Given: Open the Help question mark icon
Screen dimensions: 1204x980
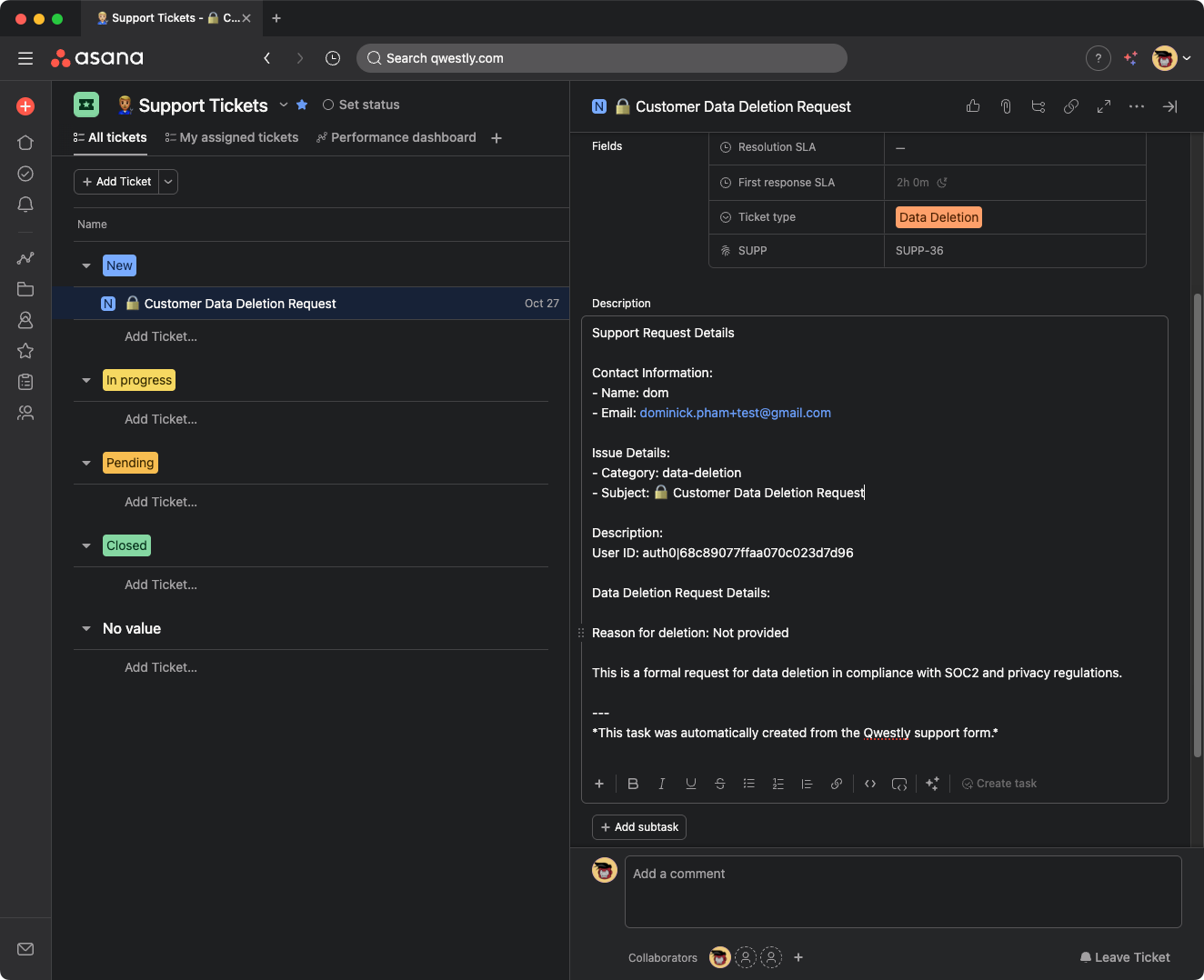Looking at the screenshot, I should [x=1099, y=58].
